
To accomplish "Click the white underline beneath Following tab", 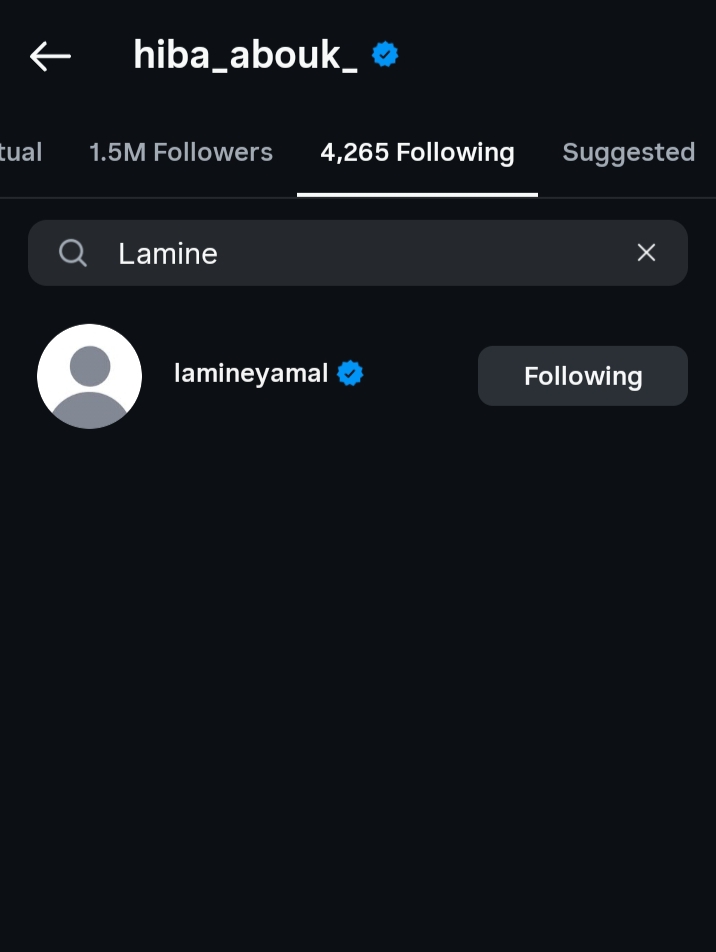I will coord(417,195).
